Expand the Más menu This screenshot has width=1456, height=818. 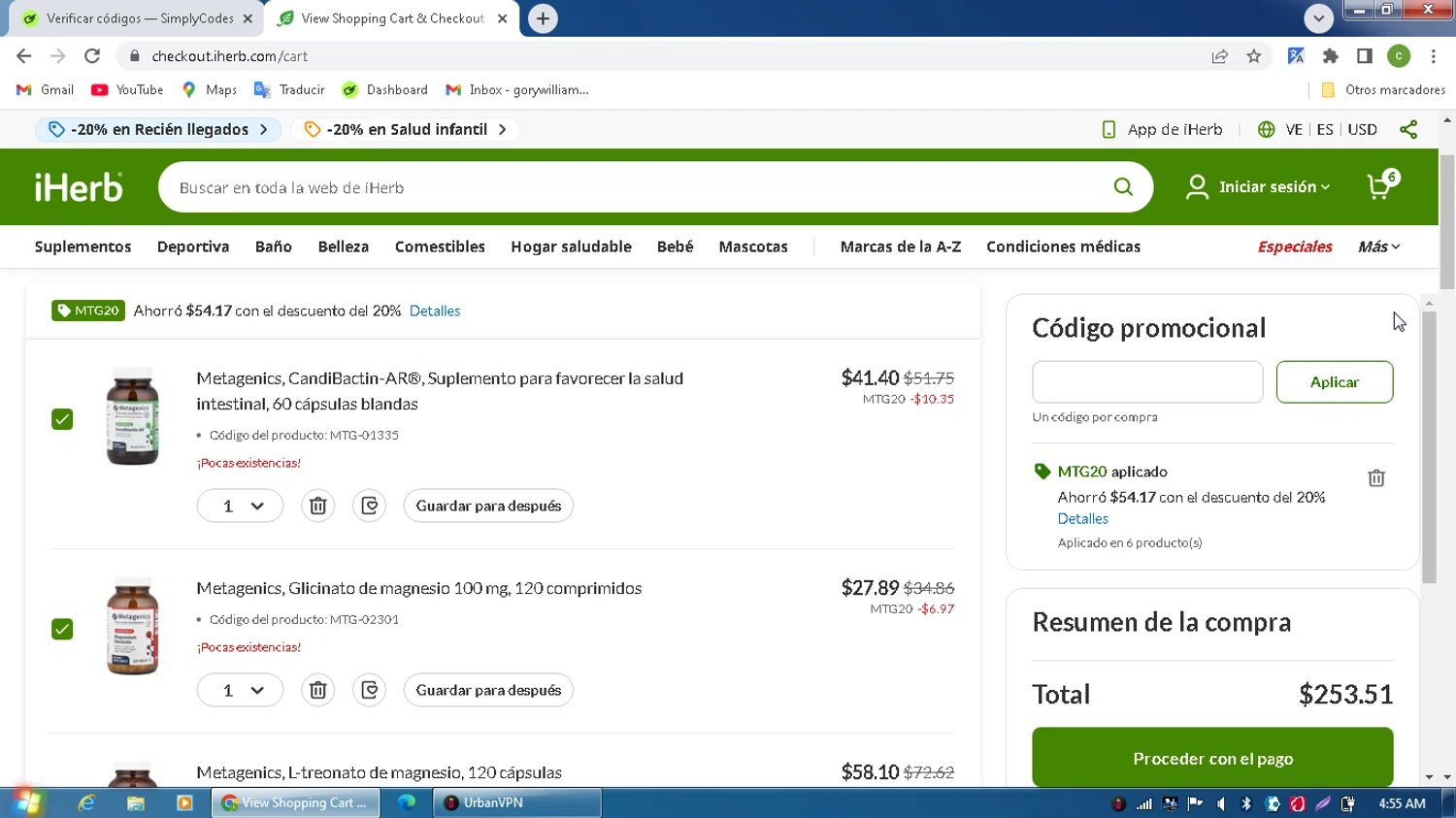[1378, 246]
